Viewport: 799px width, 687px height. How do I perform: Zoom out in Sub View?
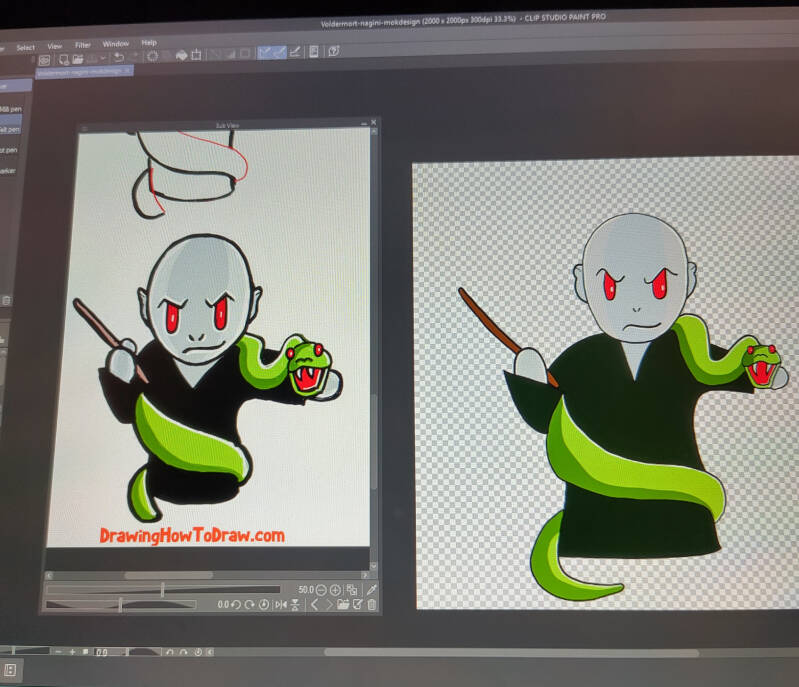pos(321,590)
